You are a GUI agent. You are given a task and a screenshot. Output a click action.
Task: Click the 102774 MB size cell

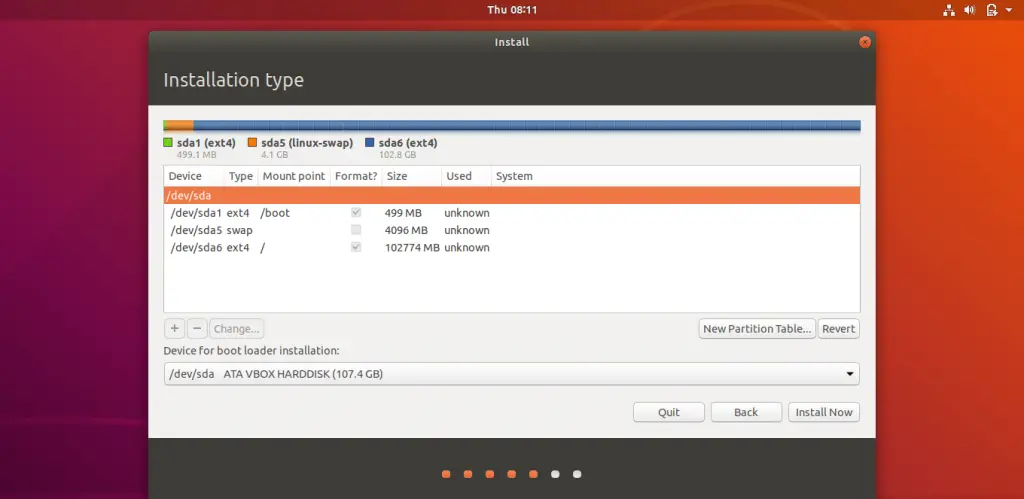[x=412, y=248]
